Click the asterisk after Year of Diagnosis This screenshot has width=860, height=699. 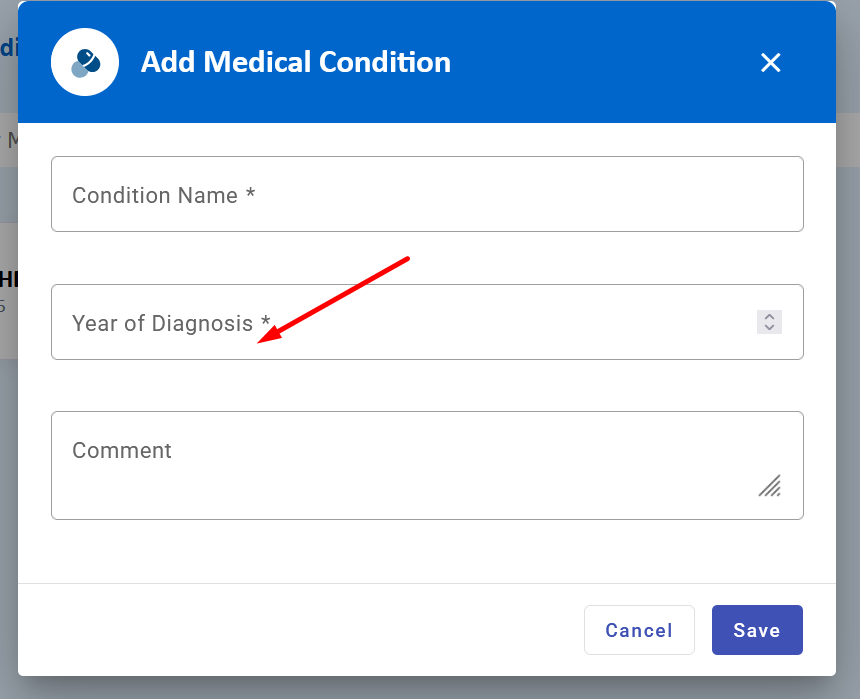click(x=266, y=322)
